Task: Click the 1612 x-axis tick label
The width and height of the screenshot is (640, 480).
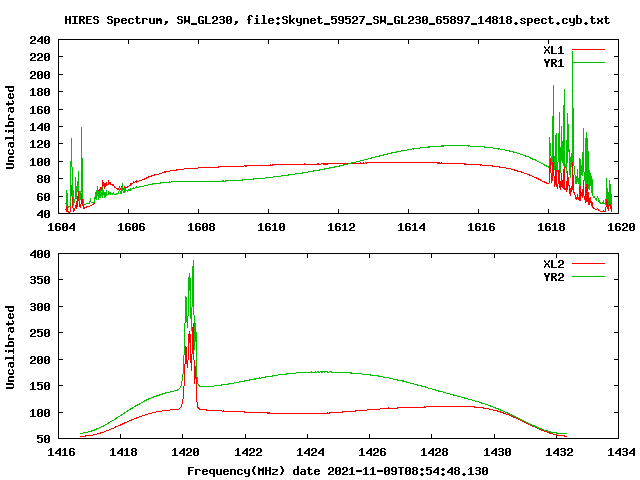Action: point(341,227)
